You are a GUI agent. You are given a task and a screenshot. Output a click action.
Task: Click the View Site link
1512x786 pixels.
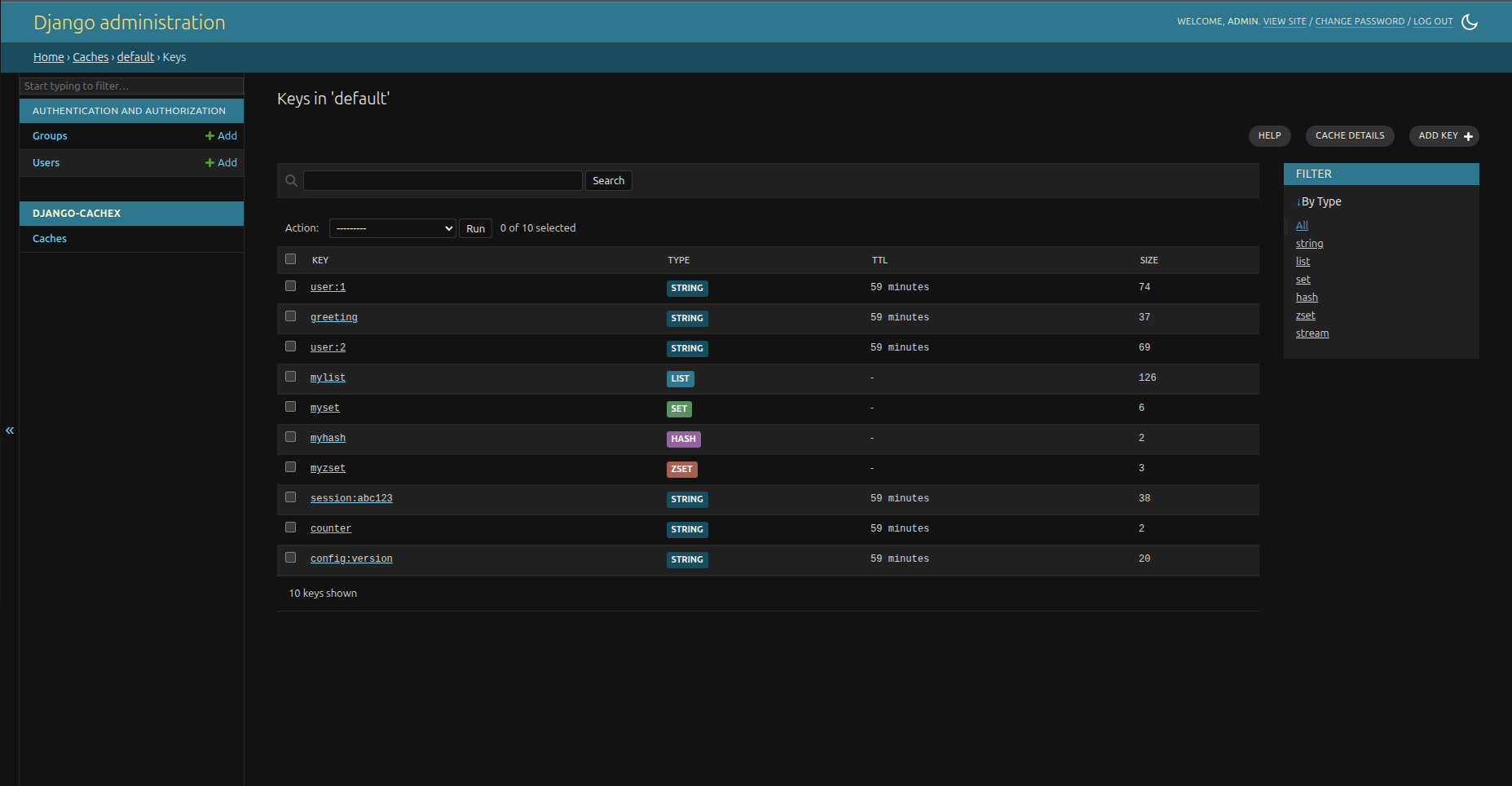[x=1285, y=22]
